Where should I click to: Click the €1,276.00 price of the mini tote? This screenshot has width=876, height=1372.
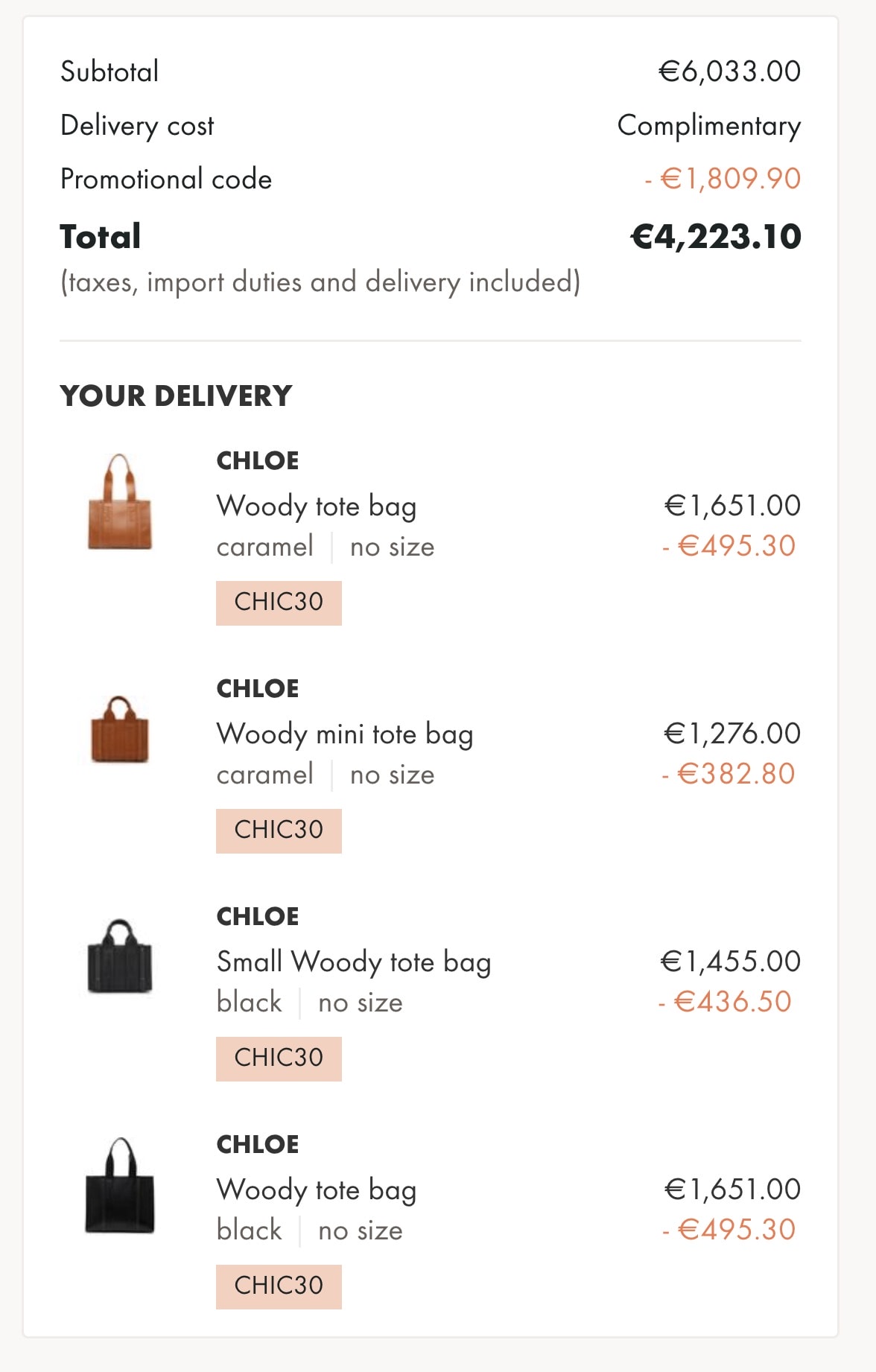pyautogui.click(x=732, y=734)
